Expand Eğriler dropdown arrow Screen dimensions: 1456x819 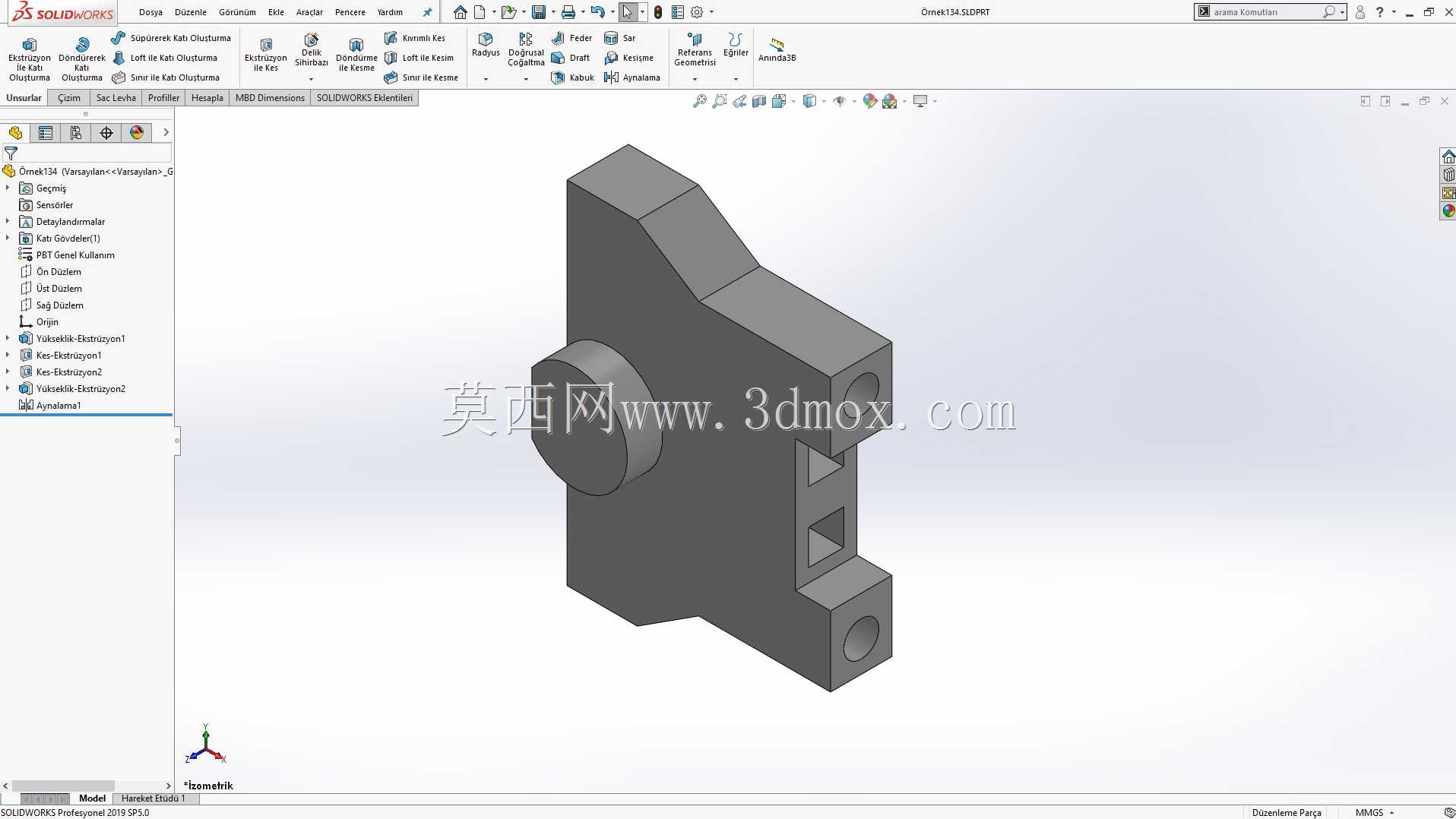736,79
